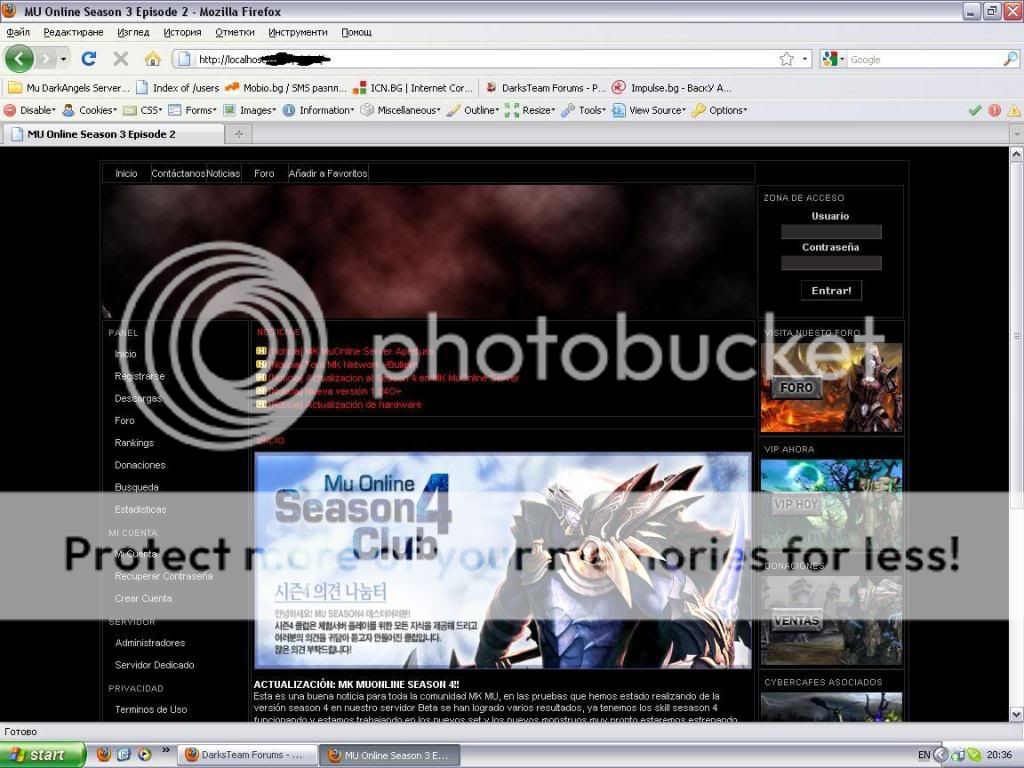Select MU Online Season 3 Episode 2 tab
Viewport: 1024px width, 768px height.
pos(113,134)
